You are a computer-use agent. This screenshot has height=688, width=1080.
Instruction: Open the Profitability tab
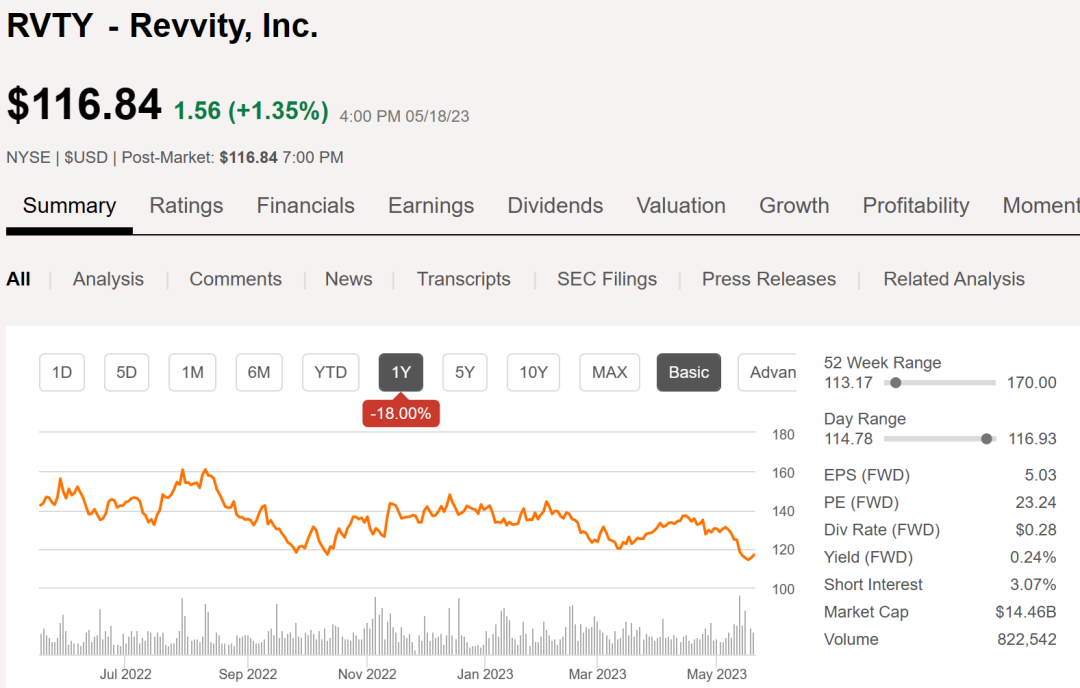point(916,206)
